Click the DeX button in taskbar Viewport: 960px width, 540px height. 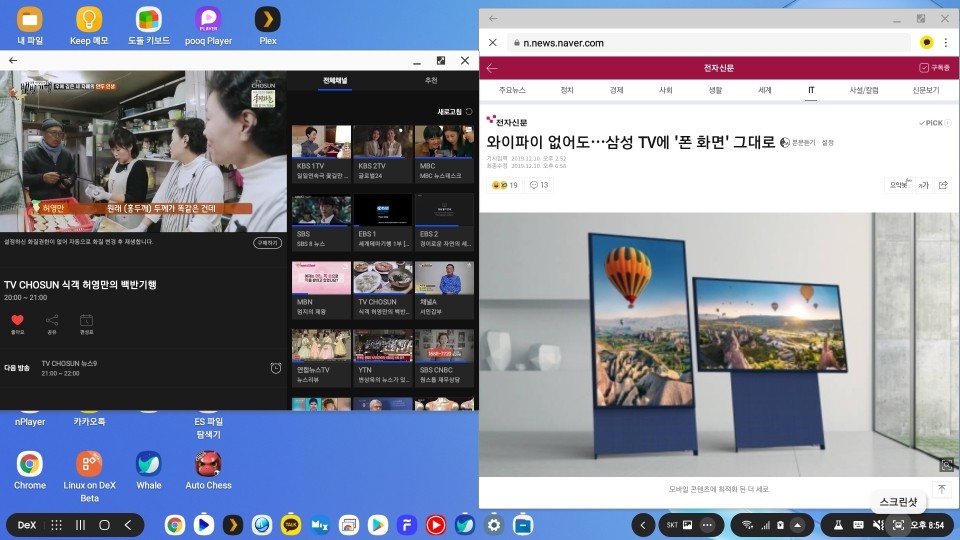pyautogui.click(x=26, y=525)
